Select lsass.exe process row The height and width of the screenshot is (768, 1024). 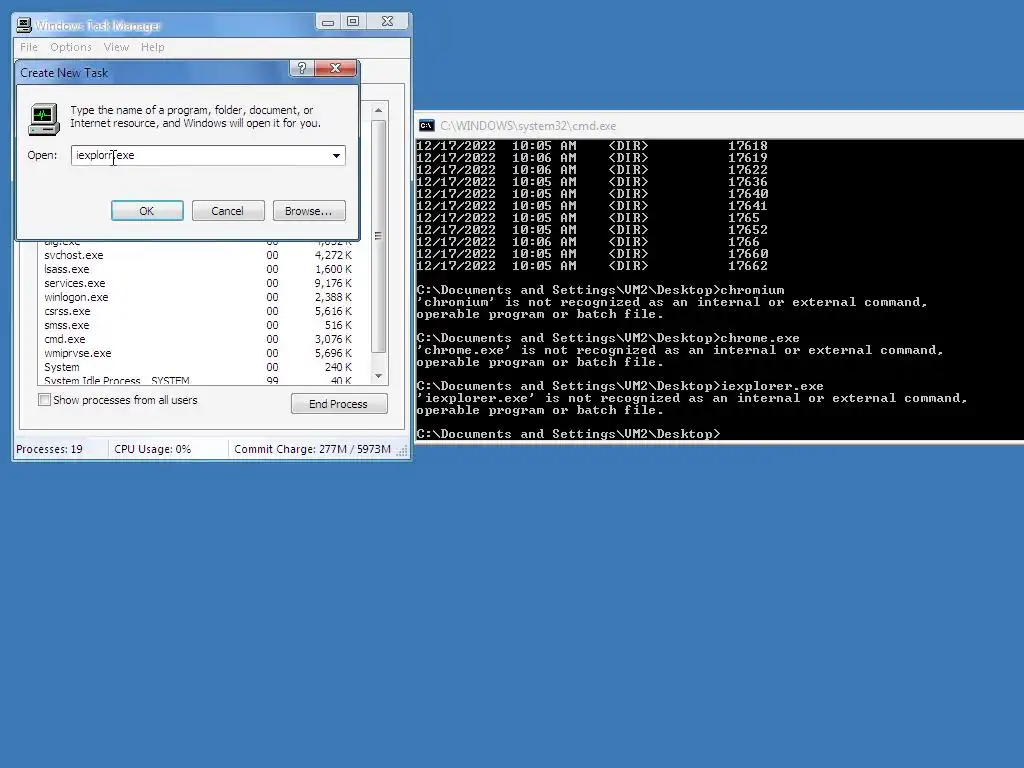pyautogui.click(x=198, y=269)
